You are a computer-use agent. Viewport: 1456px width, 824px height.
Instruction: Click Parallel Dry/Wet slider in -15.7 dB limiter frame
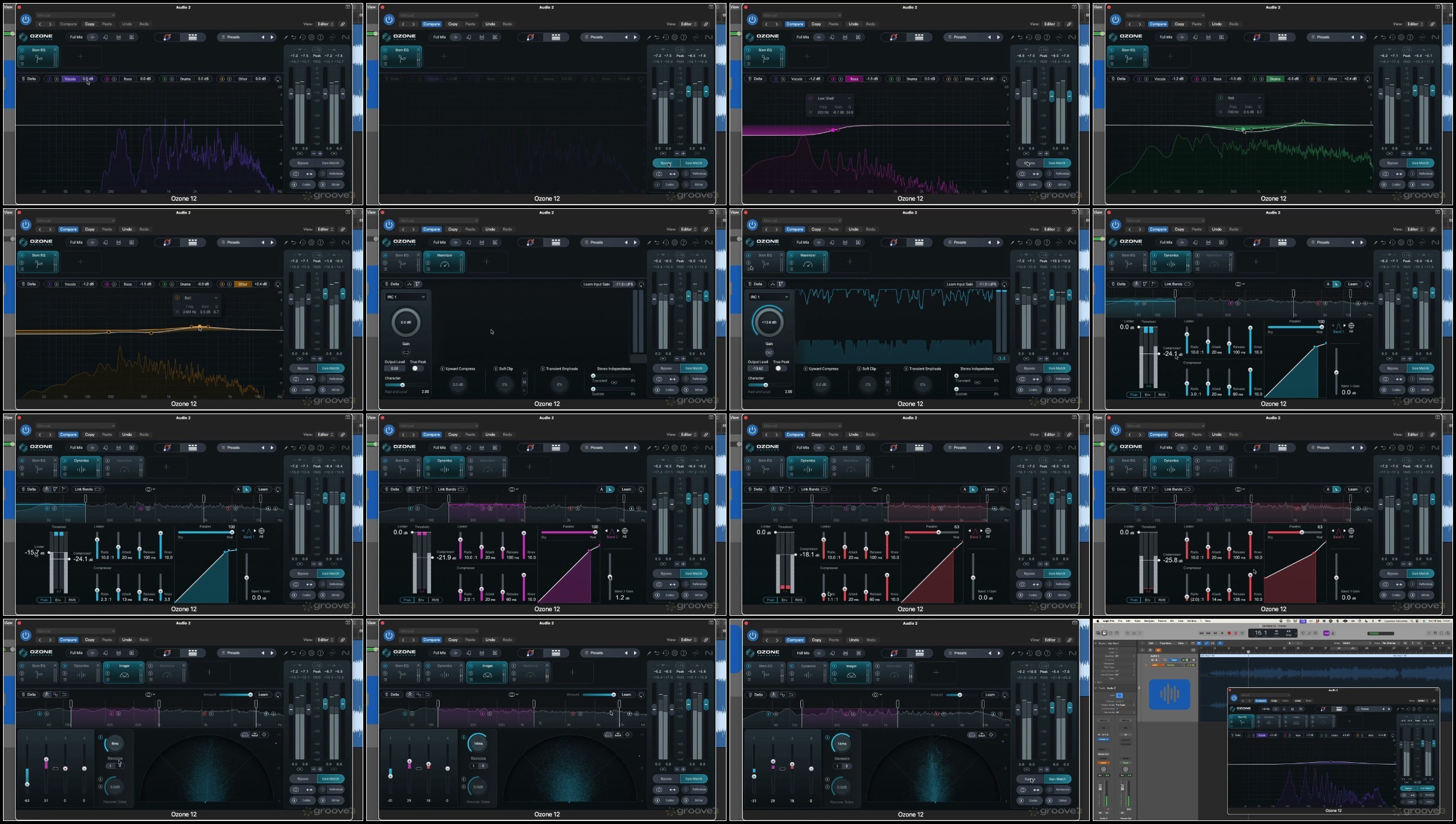[205, 532]
